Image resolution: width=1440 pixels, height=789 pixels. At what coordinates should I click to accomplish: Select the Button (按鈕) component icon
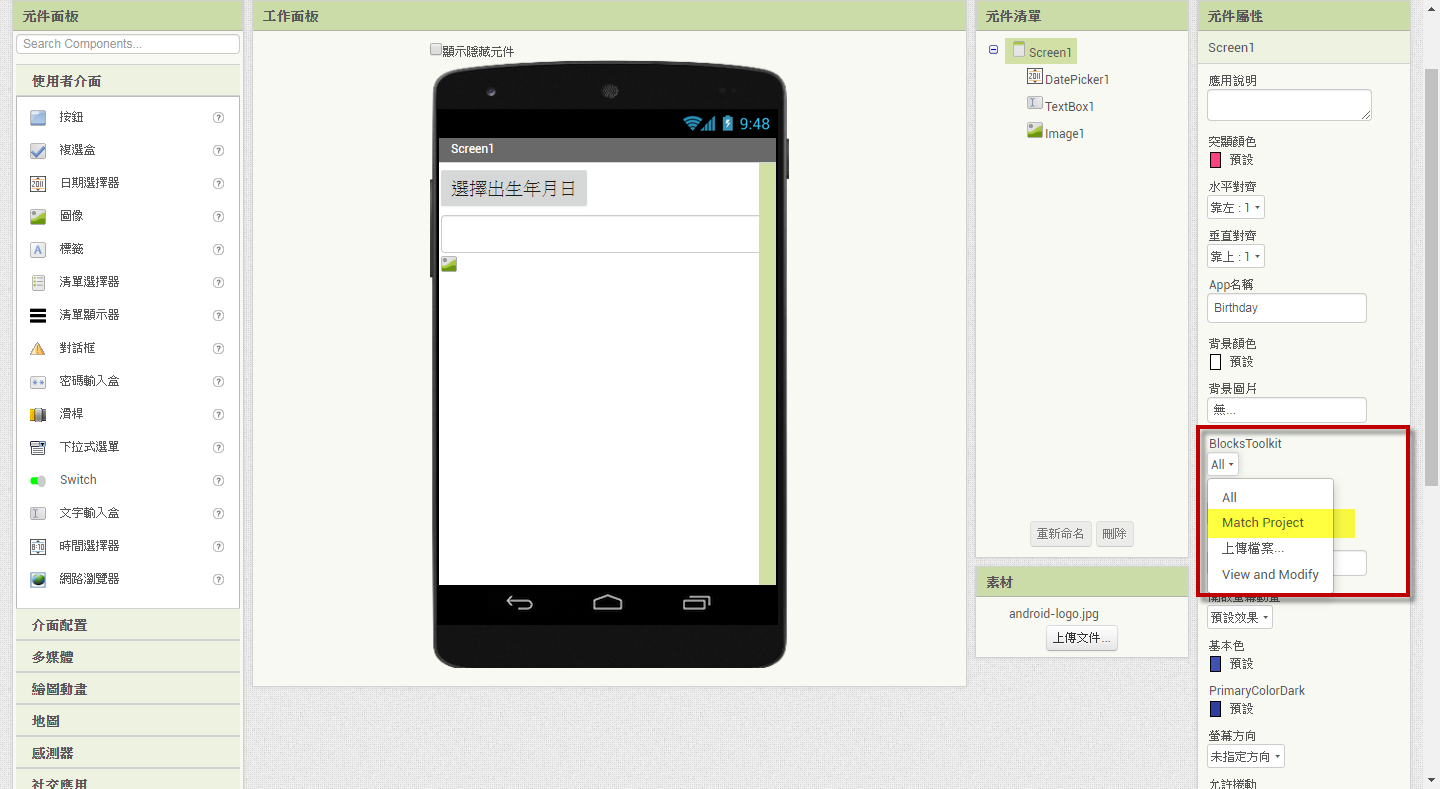pyautogui.click(x=38, y=118)
